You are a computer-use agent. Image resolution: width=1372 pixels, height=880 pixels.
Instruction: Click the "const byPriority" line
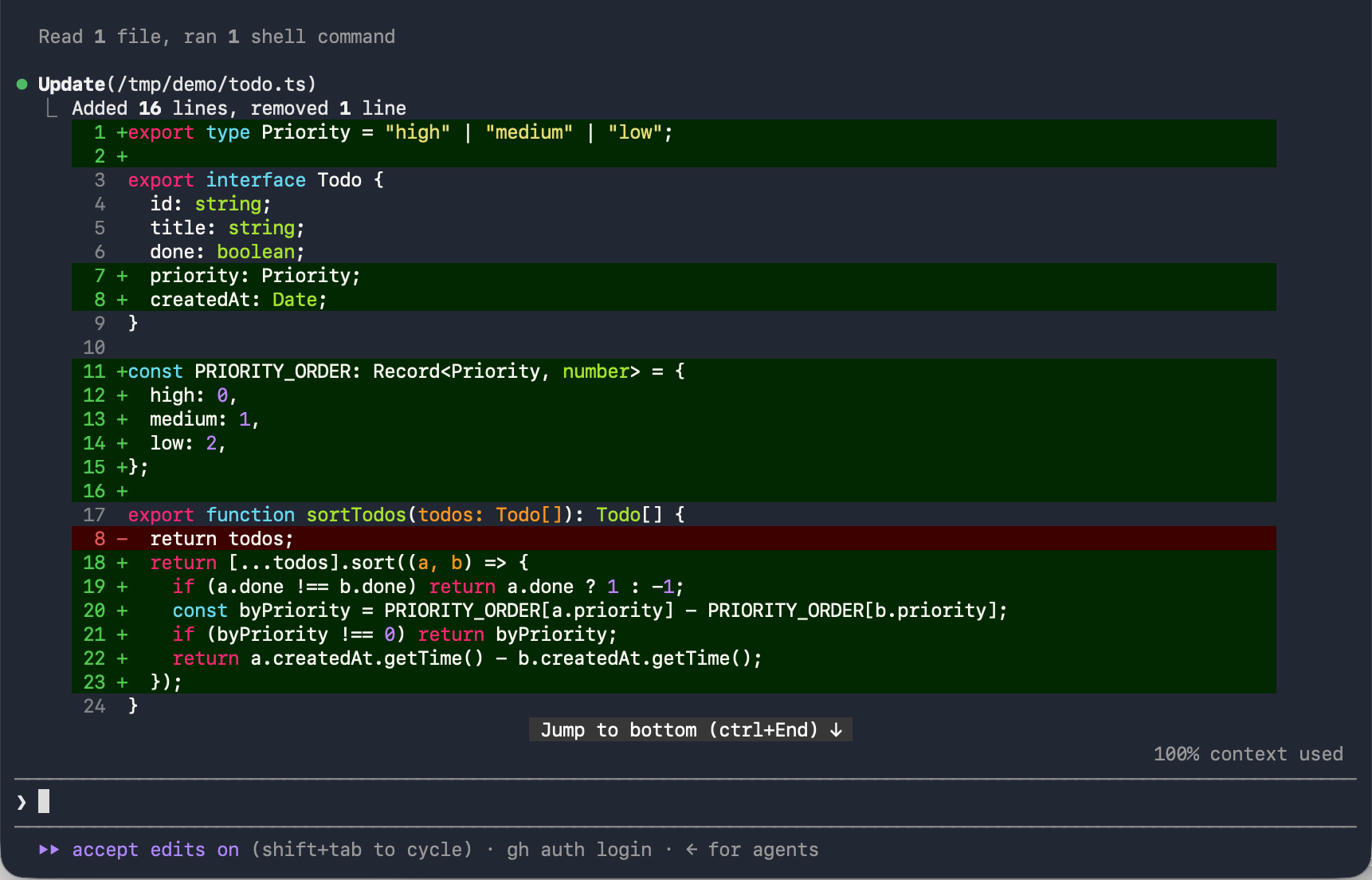673,610
